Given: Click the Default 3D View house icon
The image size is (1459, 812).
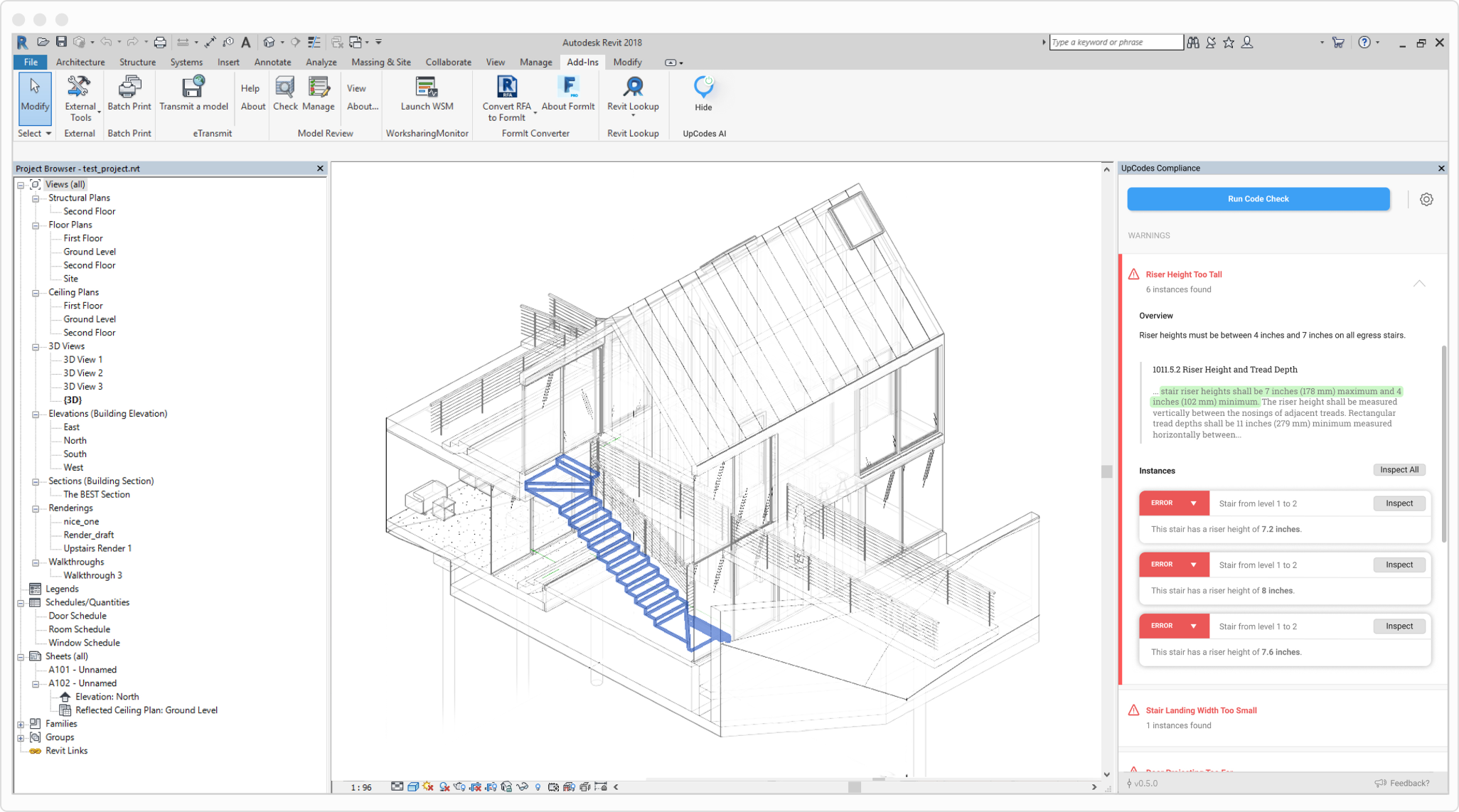Looking at the screenshot, I should (x=269, y=42).
